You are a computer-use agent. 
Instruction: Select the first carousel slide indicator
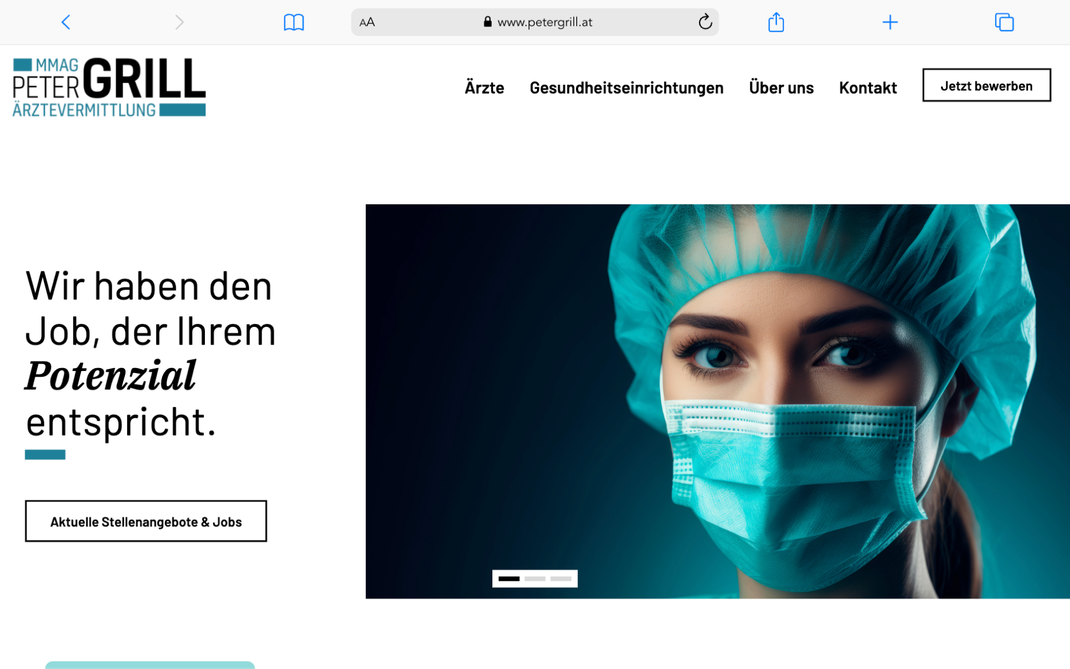[509, 579]
